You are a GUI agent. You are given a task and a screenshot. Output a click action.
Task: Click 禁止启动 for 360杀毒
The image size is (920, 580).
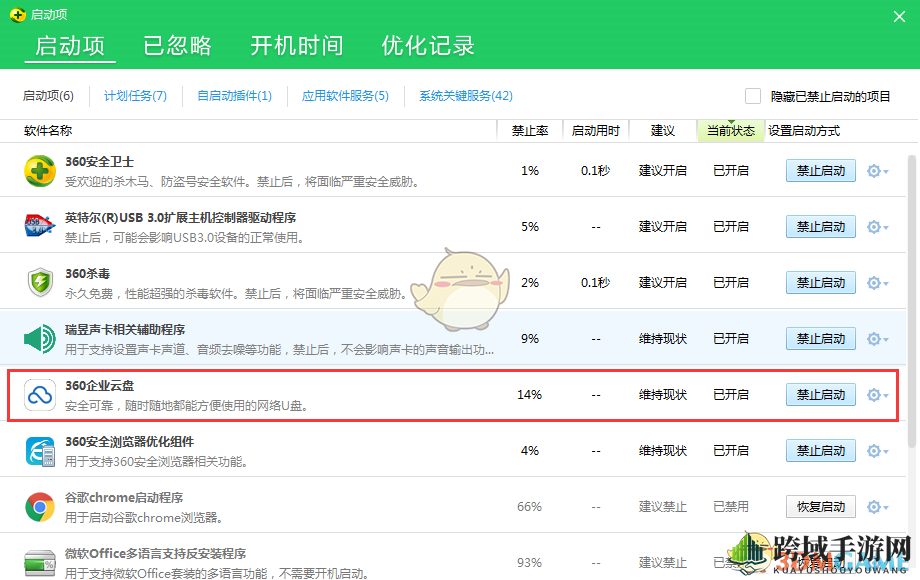820,283
